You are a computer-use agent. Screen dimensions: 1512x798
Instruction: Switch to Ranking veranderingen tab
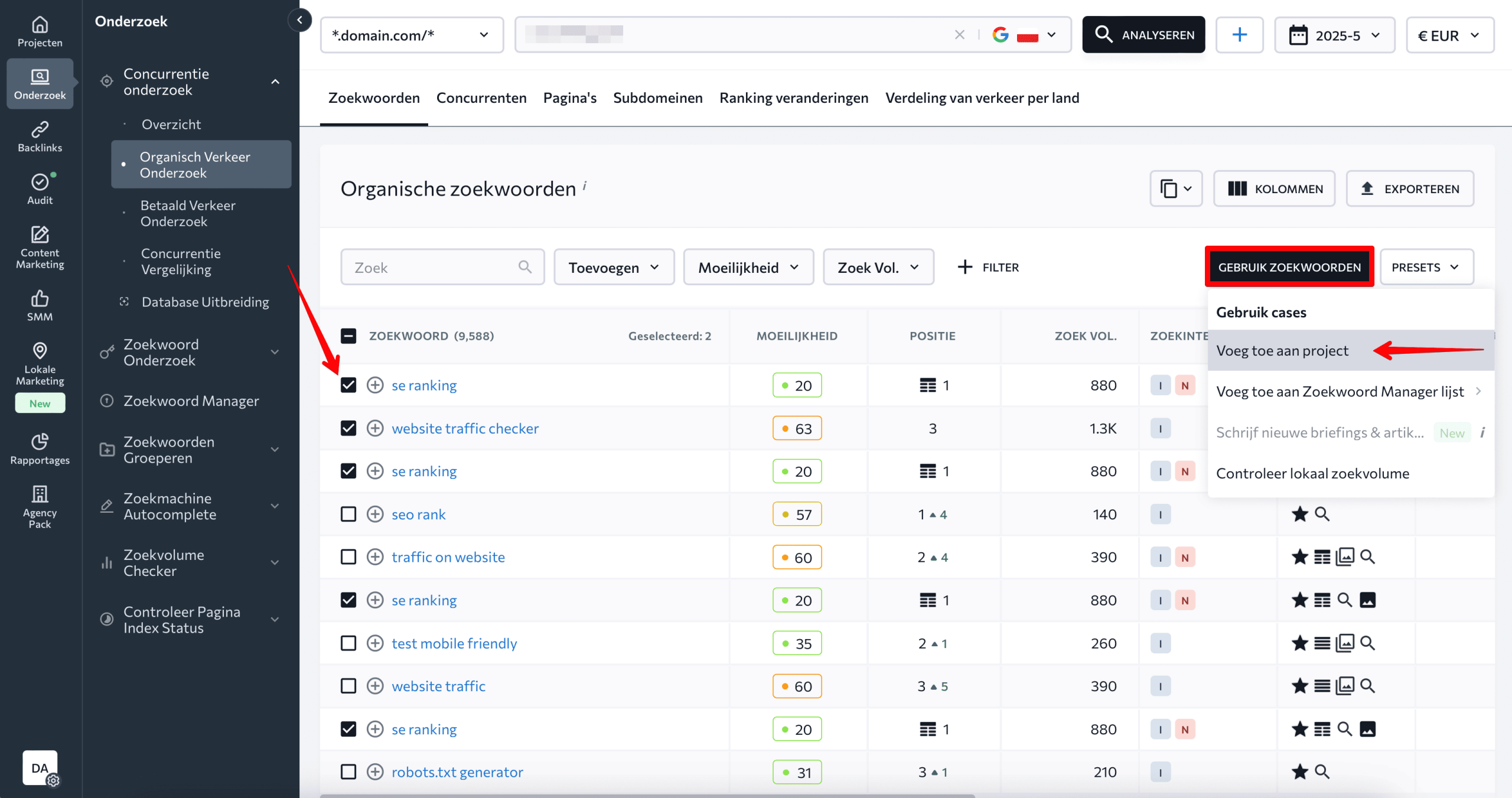click(794, 98)
